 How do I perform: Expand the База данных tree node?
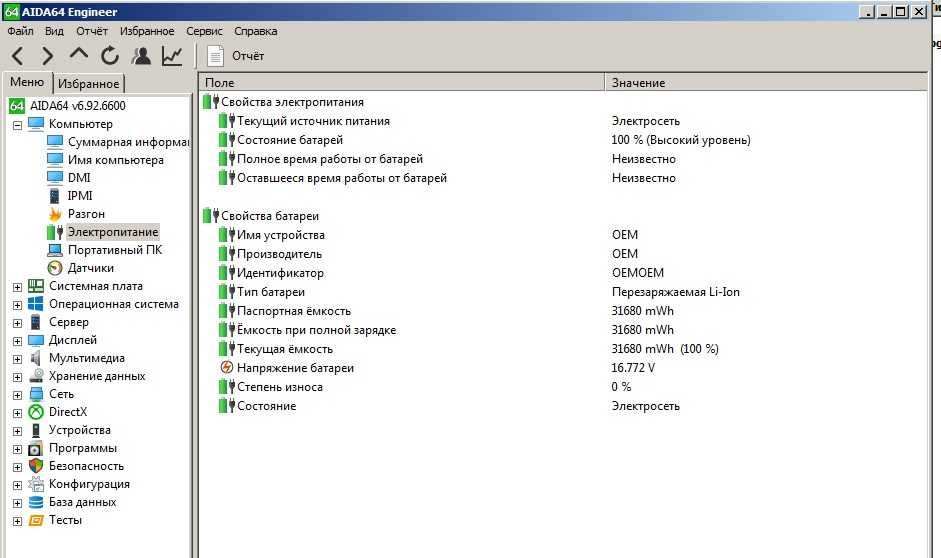point(17,503)
